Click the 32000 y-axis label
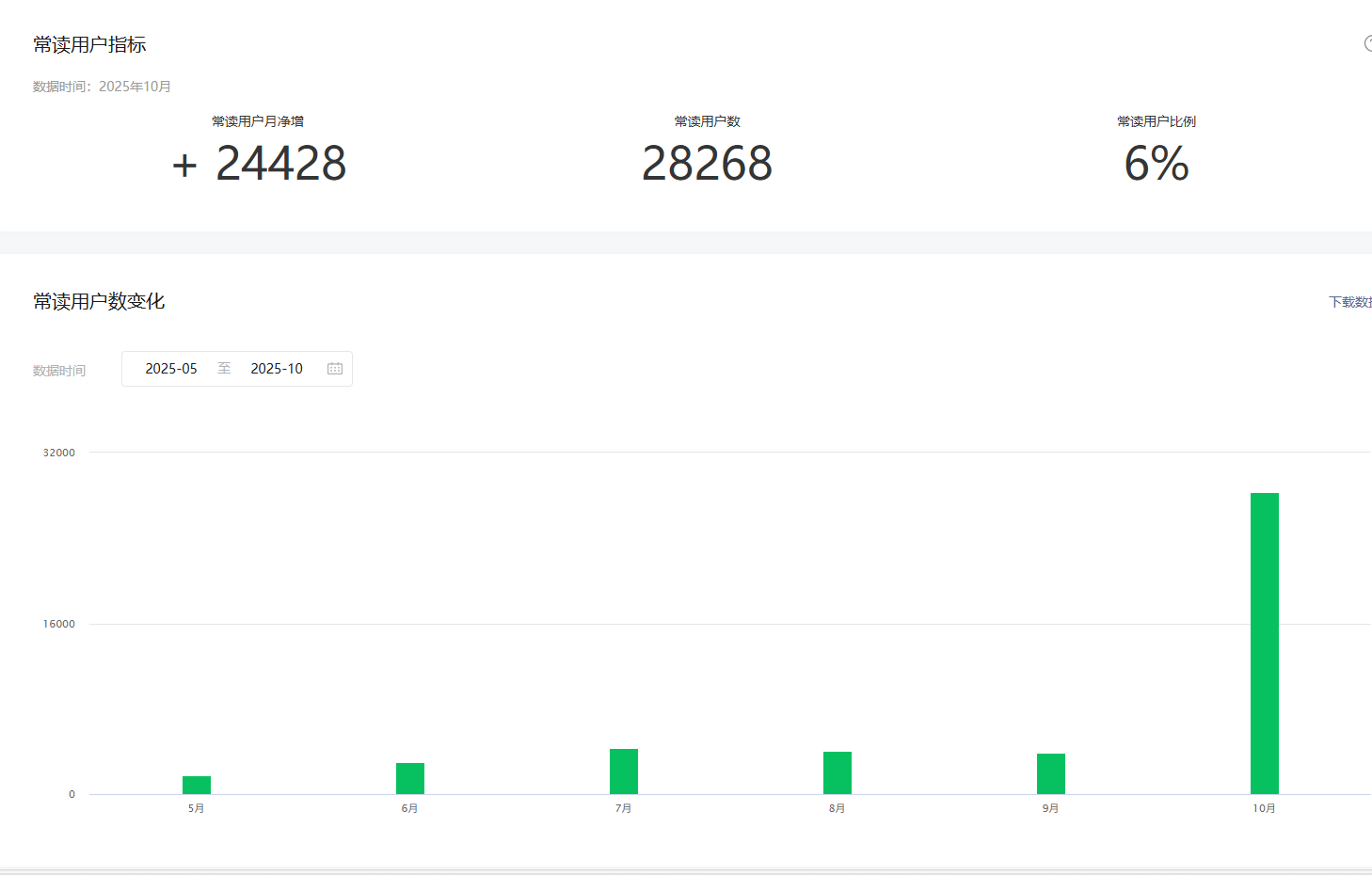The width and height of the screenshot is (1372, 875). coord(59,453)
